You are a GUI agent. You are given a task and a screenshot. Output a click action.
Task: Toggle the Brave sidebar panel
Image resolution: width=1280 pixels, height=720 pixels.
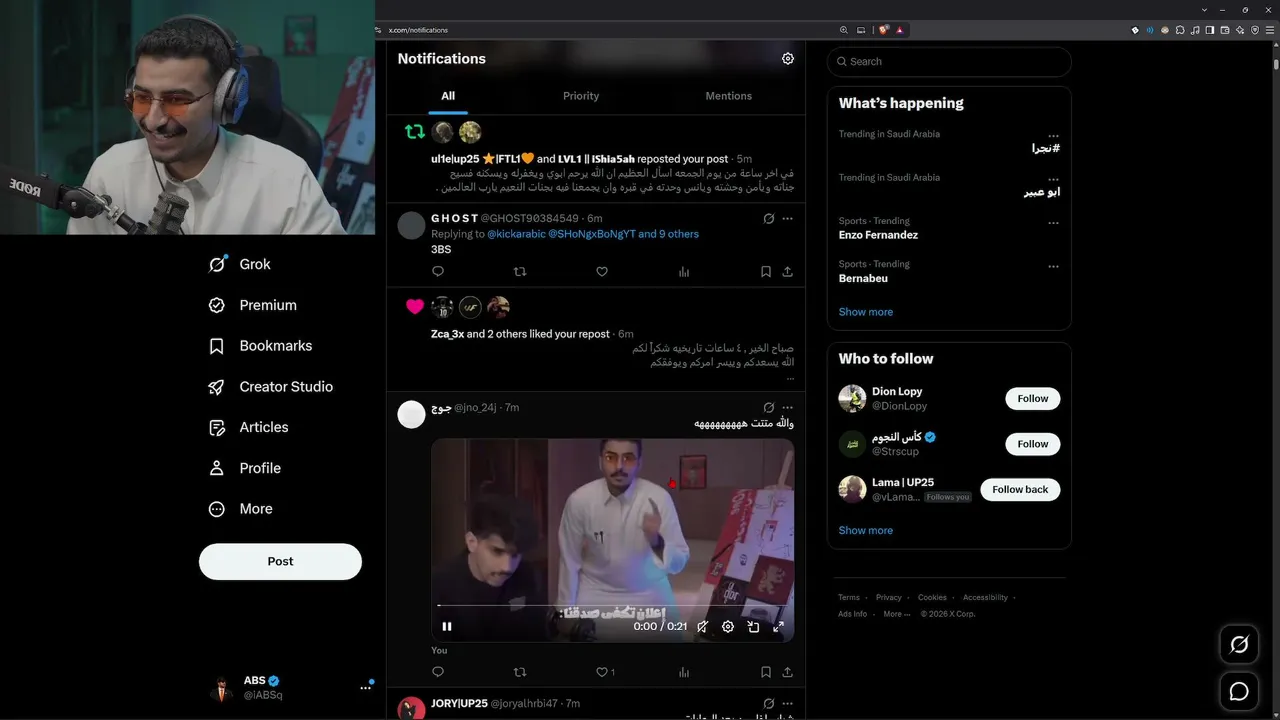point(1210,30)
